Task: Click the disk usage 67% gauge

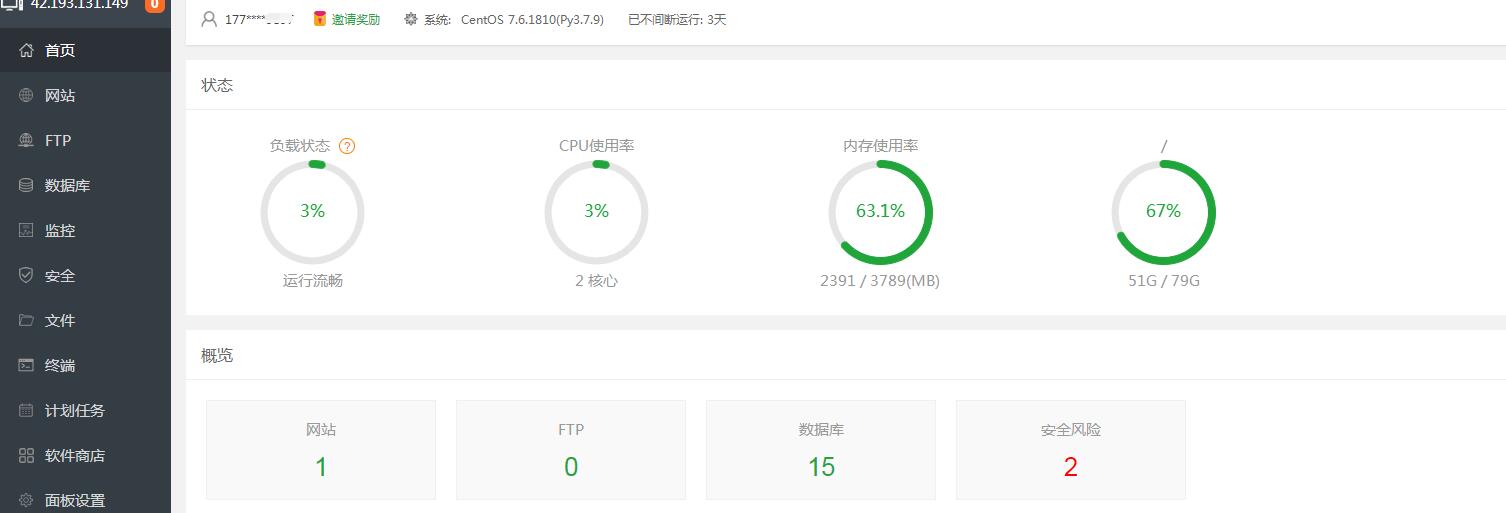Action: click(1163, 212)
